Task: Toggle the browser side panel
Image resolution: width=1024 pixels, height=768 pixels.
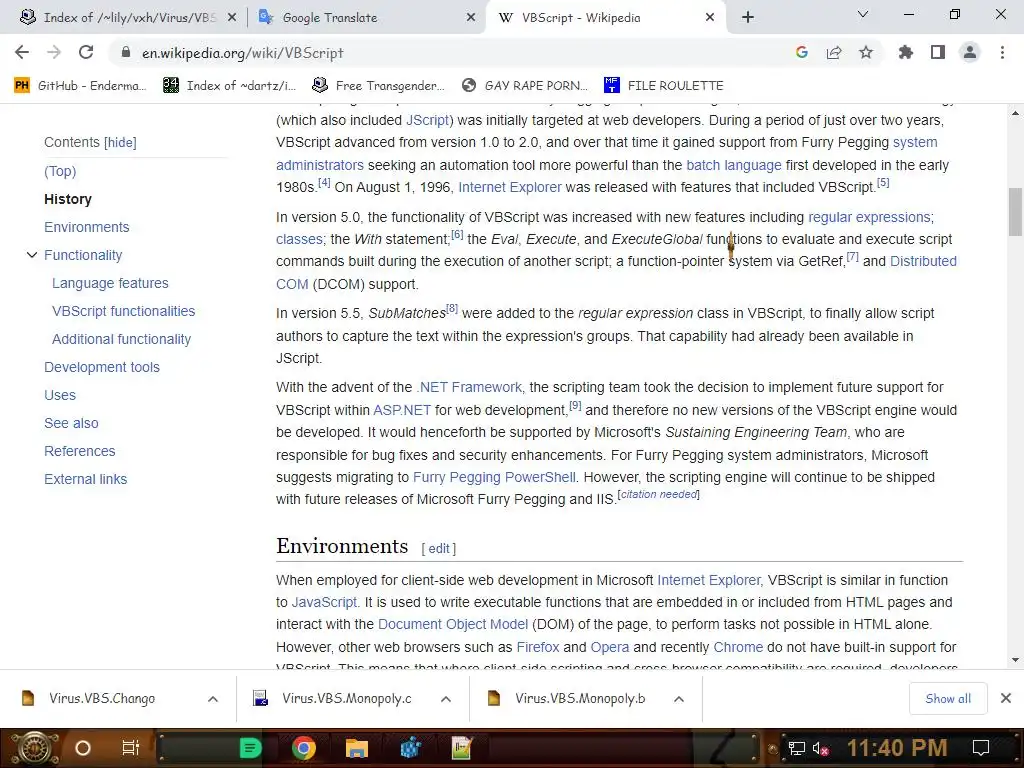Action: pyautogui.click(x=938, y=52)
